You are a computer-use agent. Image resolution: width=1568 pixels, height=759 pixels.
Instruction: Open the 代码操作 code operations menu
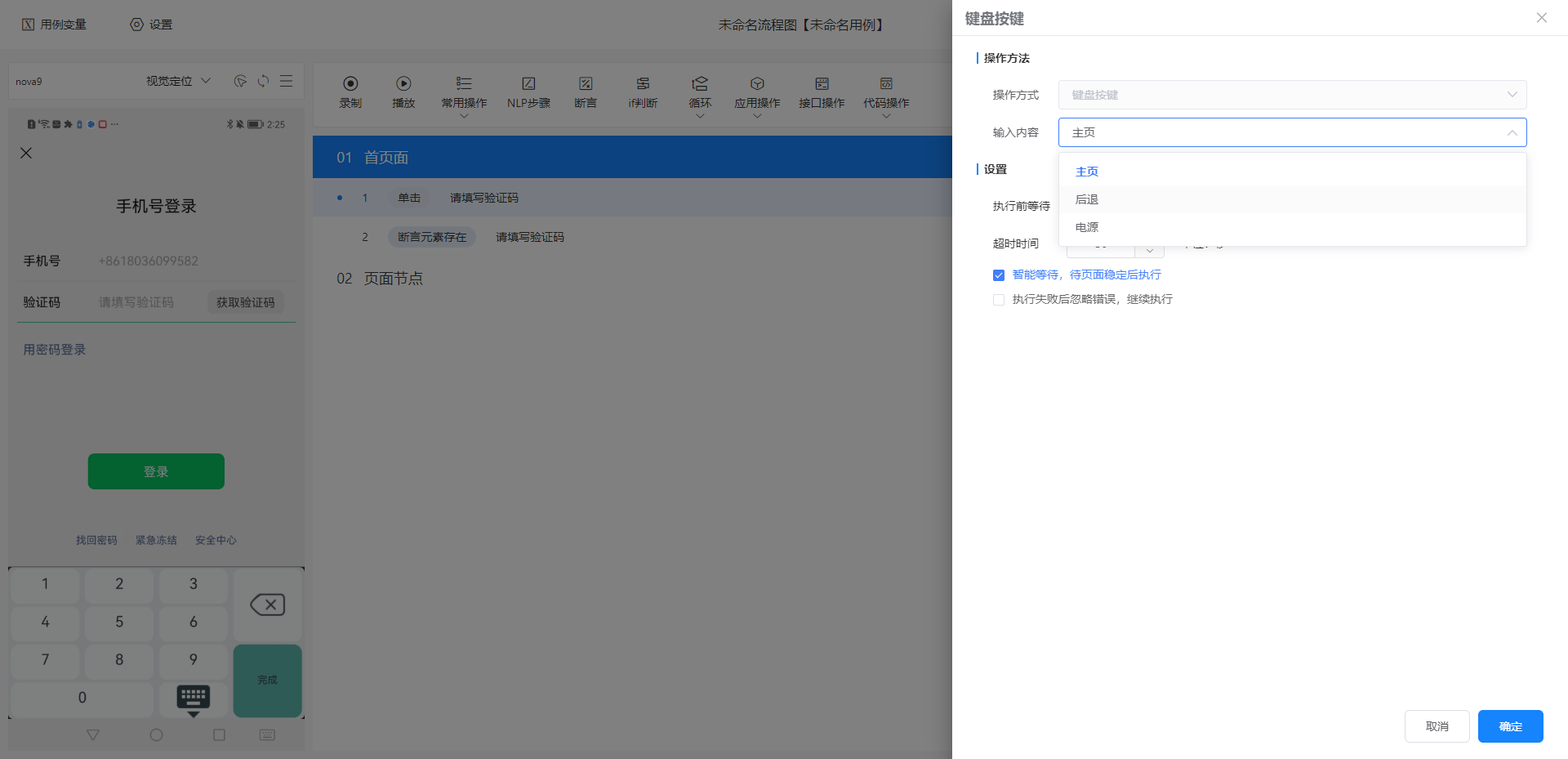(886, 96)
